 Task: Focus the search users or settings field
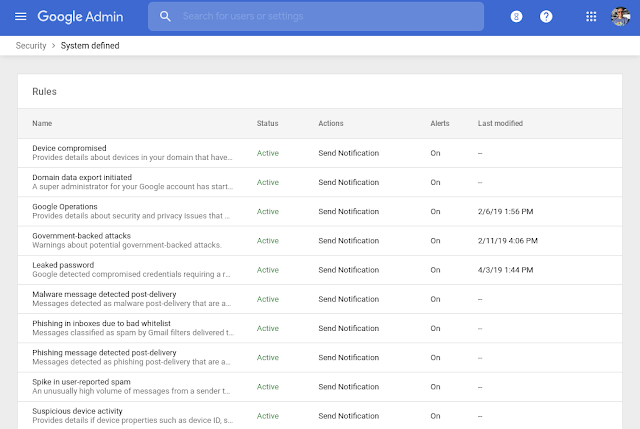coord(320,17)
